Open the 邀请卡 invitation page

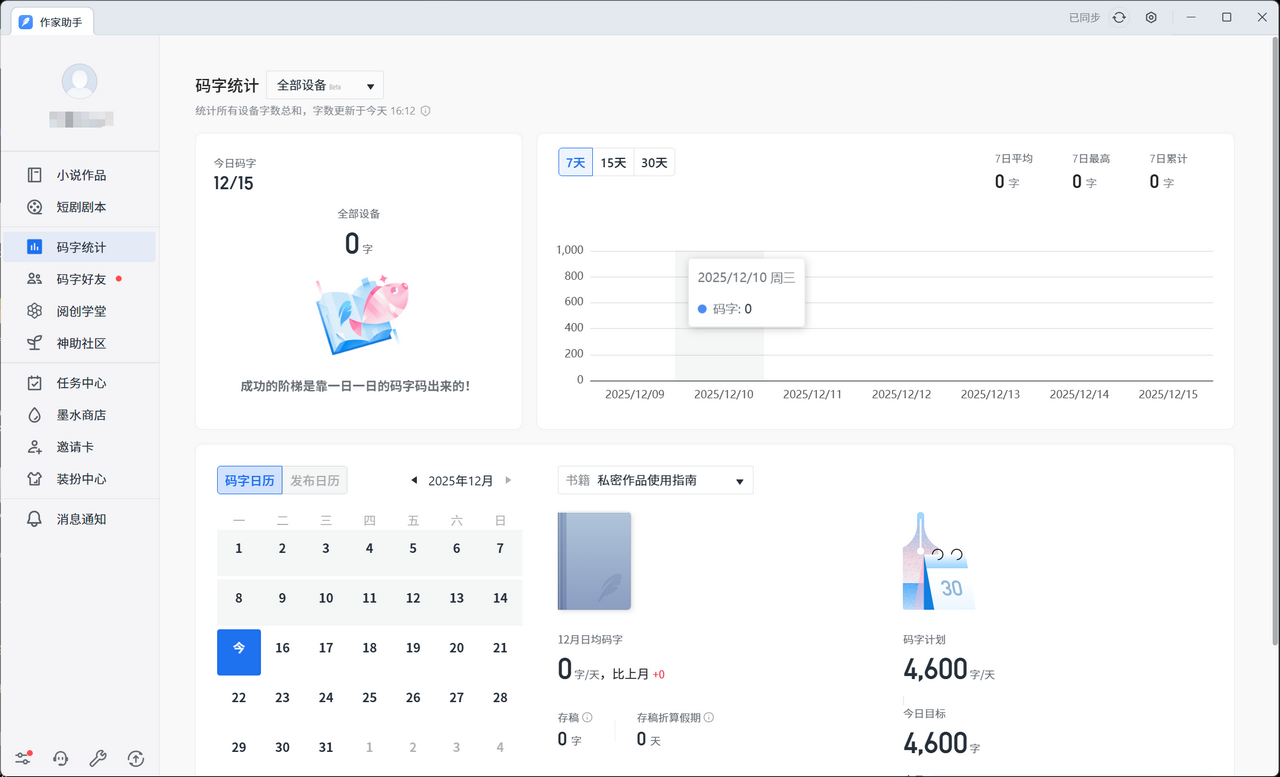80,446
